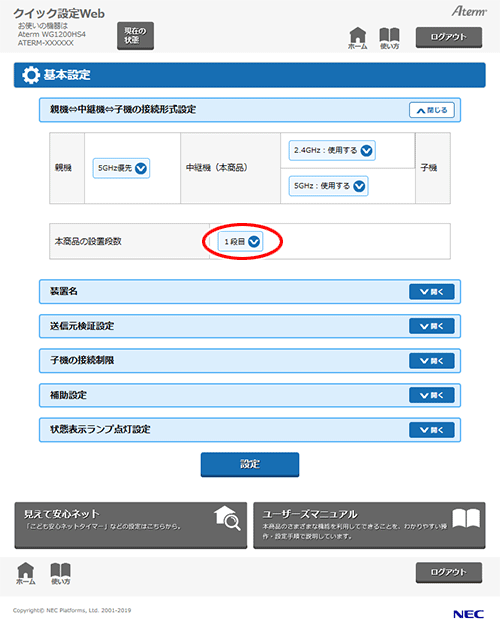Open the top 使い方 book icon
Image resolution: width=500 pixels, height=636 pixels.
[x=389, y=38]
